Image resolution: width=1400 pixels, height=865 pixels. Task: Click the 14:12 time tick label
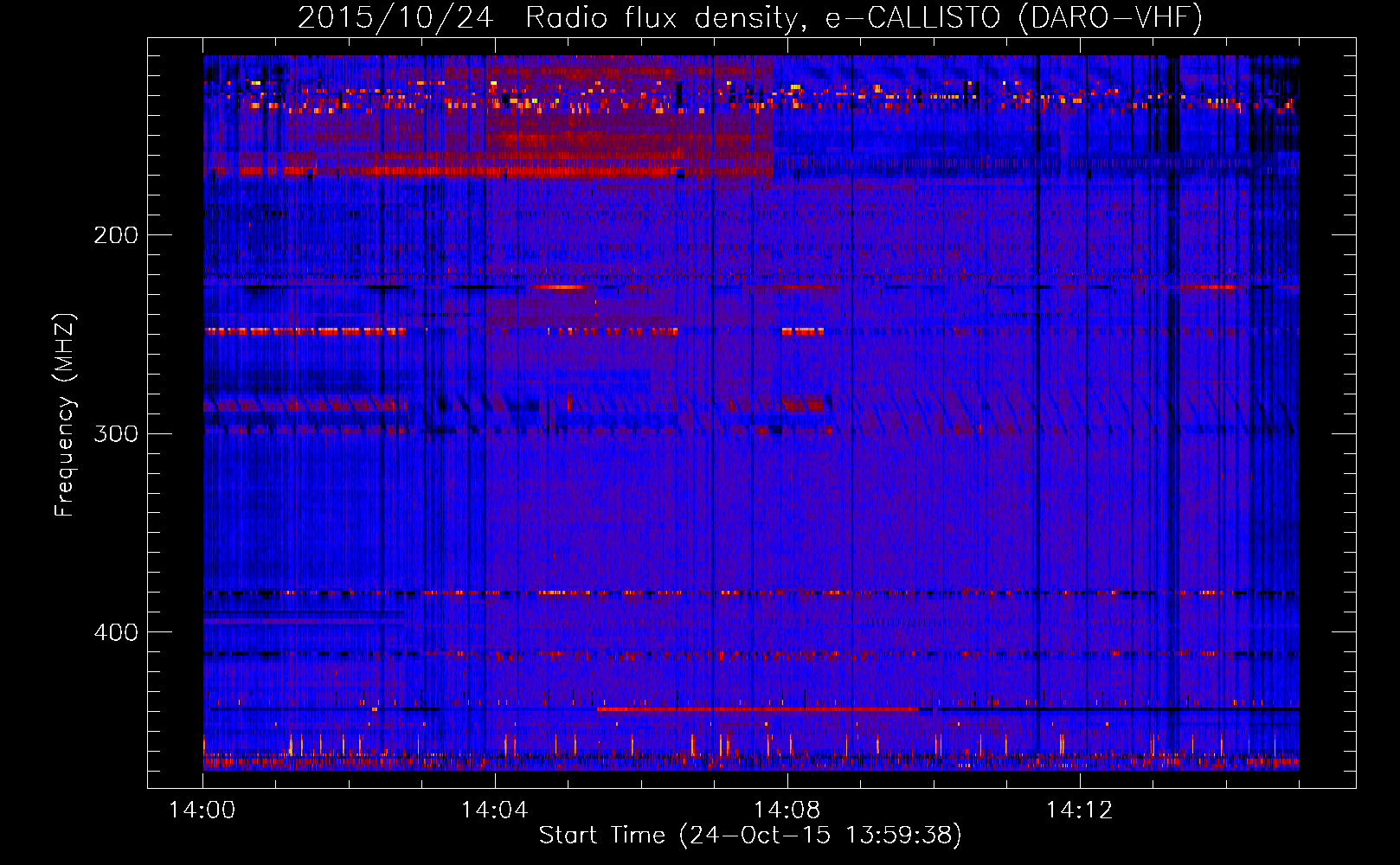point(1080,810)
